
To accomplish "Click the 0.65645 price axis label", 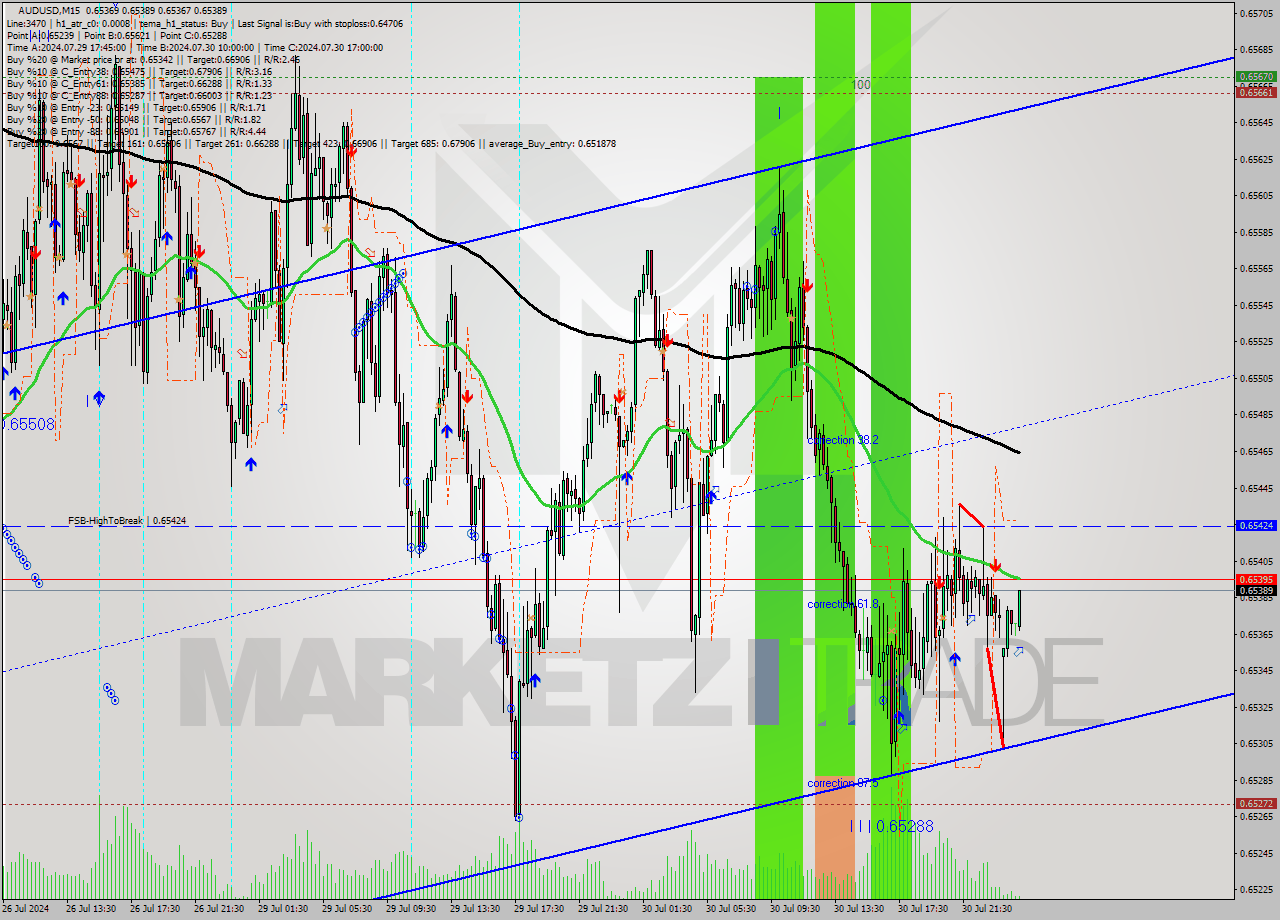I will (x=1256, y=122).
